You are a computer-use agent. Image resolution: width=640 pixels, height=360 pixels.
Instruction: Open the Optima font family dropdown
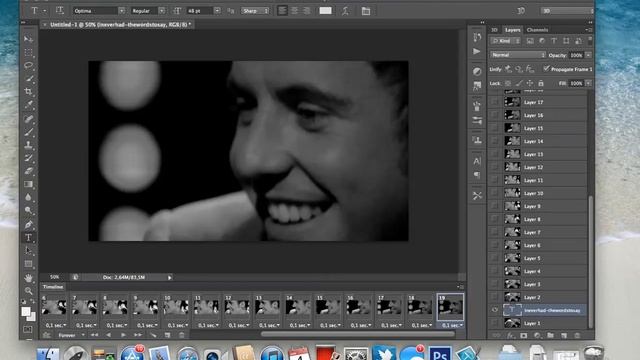point(122,11)
